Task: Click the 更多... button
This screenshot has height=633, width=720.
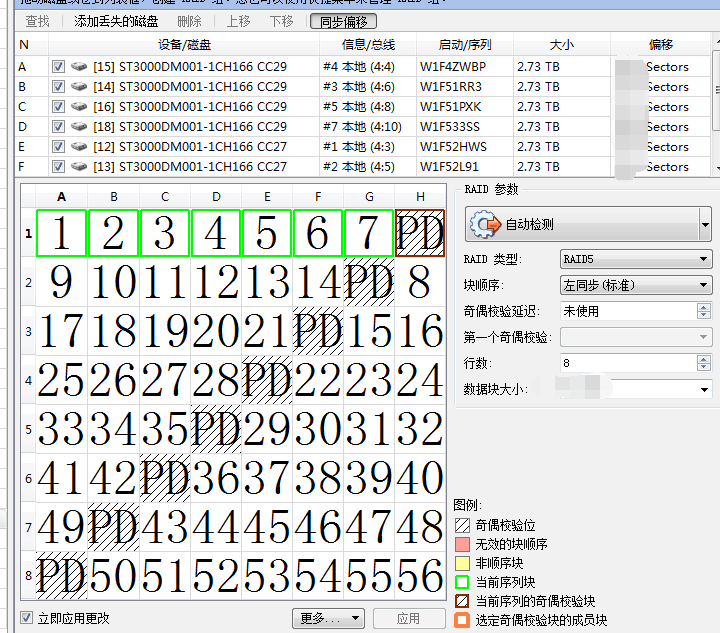Action: click(327, 618)
